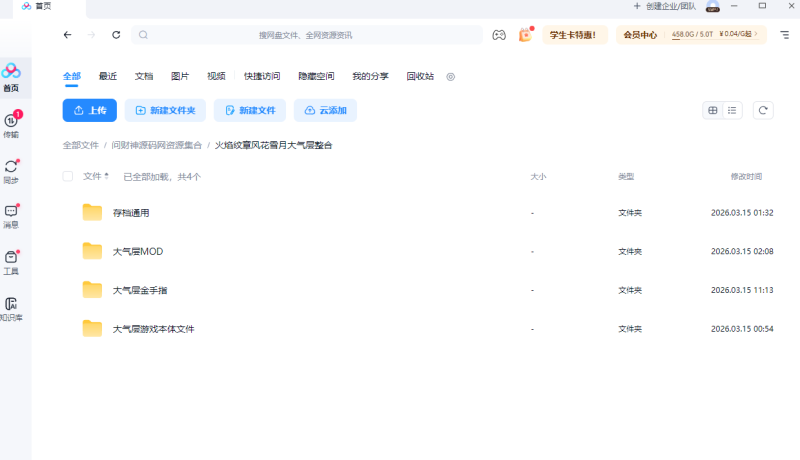Open the 工具 tools sidebar icon
This screenshot has height=460, width=800.
click(11, 262)
